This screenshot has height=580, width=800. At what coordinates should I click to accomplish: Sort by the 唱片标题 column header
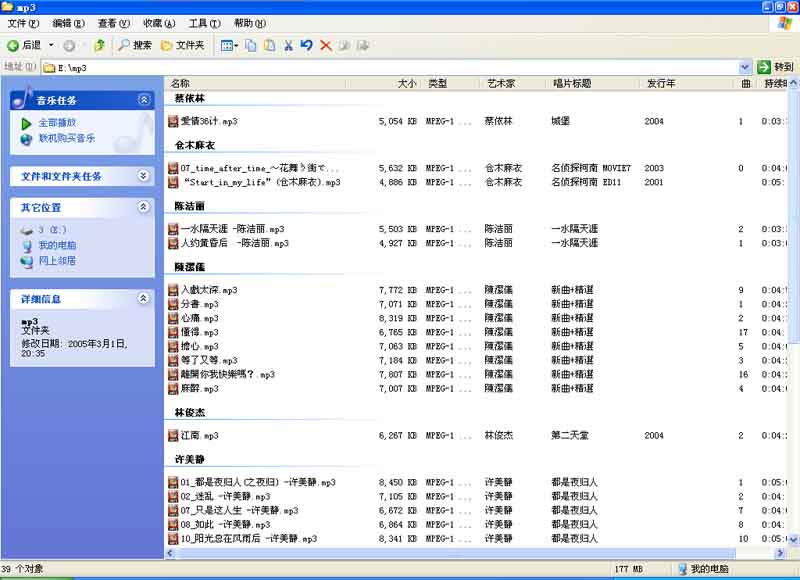coord(593,83)
